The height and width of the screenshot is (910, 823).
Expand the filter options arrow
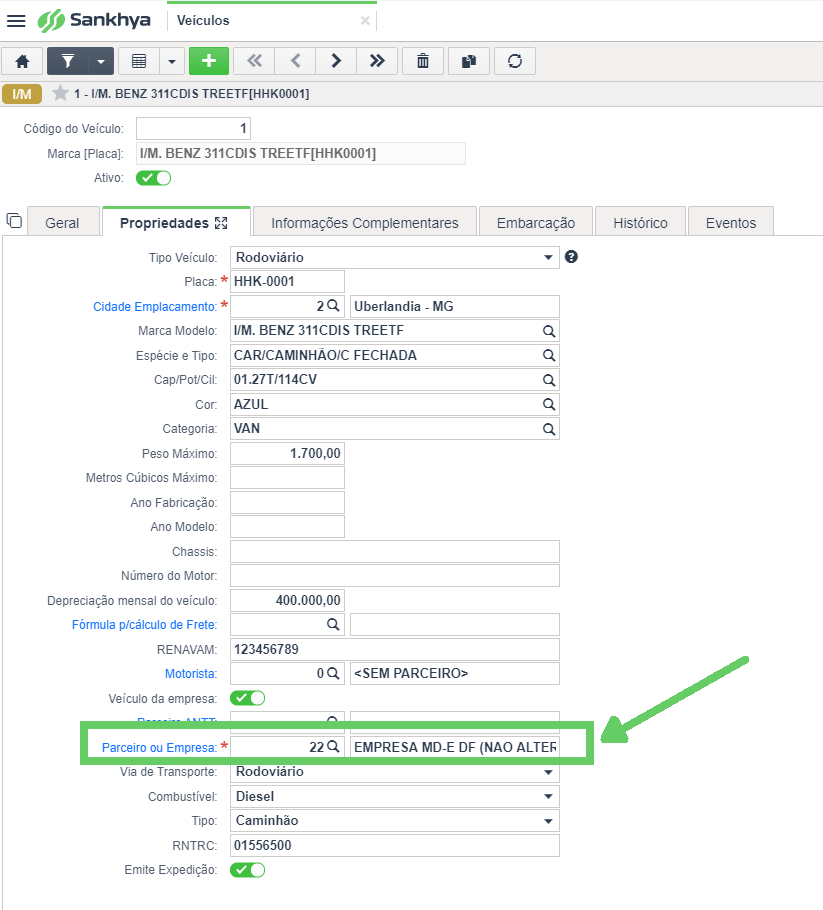tap(101, 61)
